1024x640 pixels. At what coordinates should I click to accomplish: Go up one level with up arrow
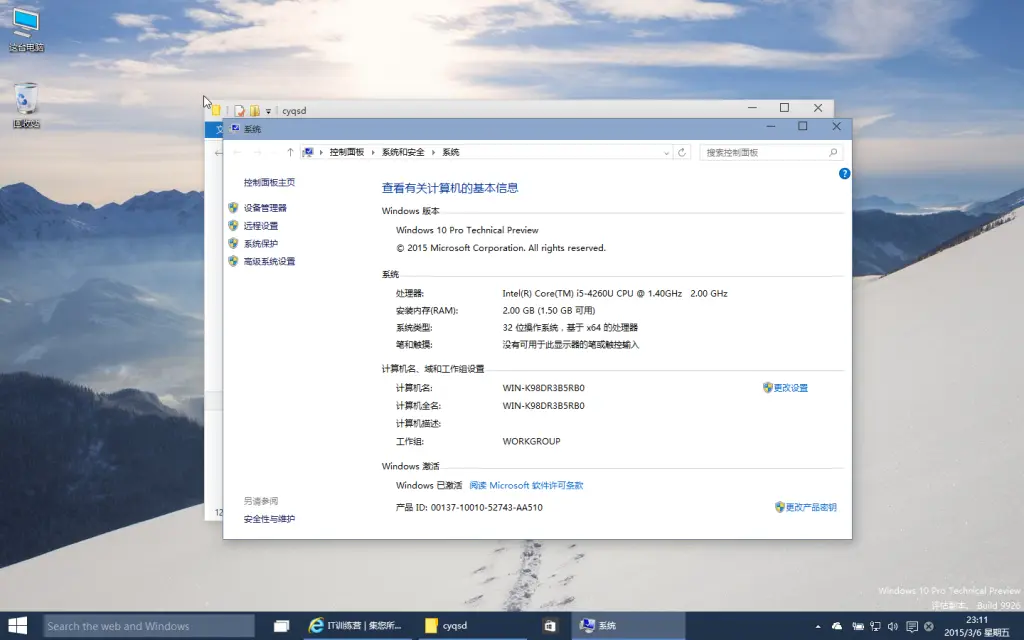[x=290, y=152]
